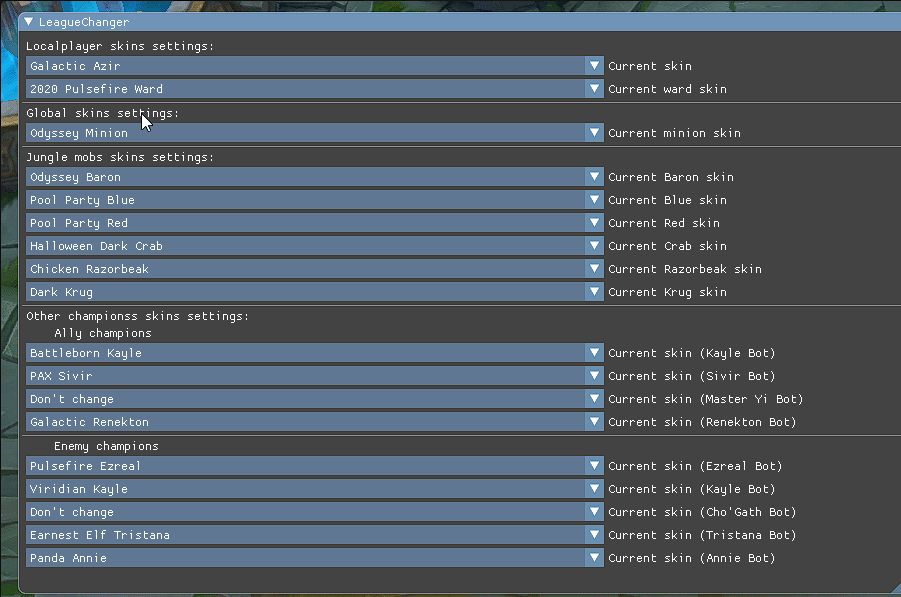Click the 'Current minion skin' label
The image size is (901, 597).
674,133
